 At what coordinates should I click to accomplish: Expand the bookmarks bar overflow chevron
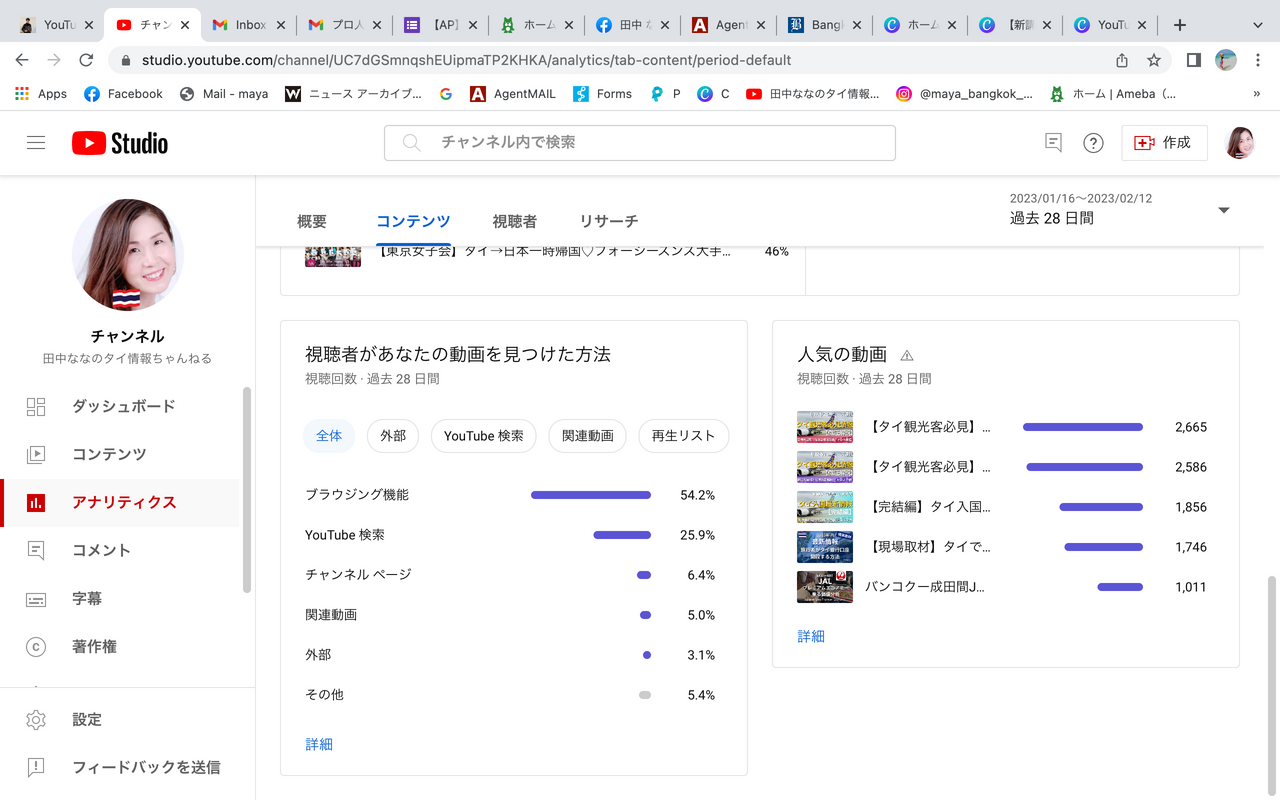pos(1256,94)
